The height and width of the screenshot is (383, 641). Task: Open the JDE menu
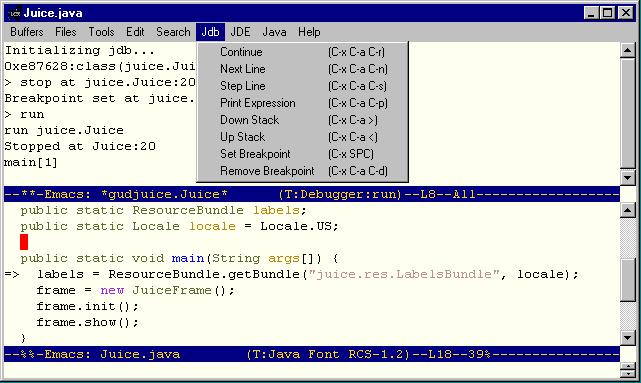pos(240,32)
